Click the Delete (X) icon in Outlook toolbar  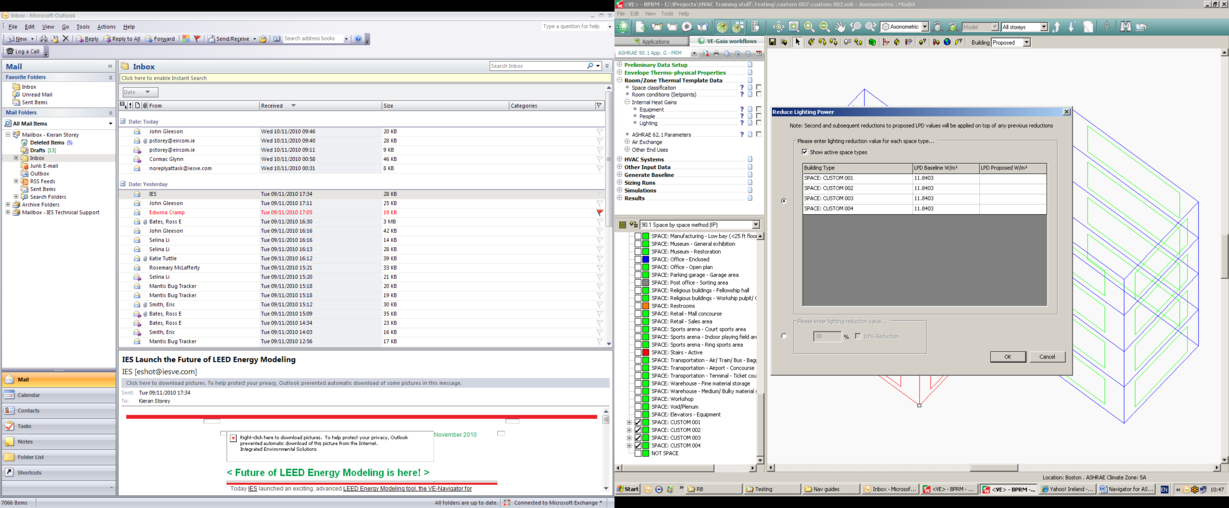point(66,39)
